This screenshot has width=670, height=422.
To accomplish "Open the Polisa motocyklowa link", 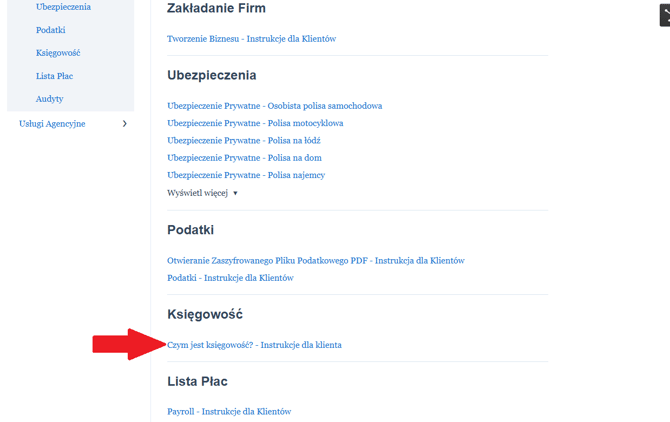I will tap(255, 123).
